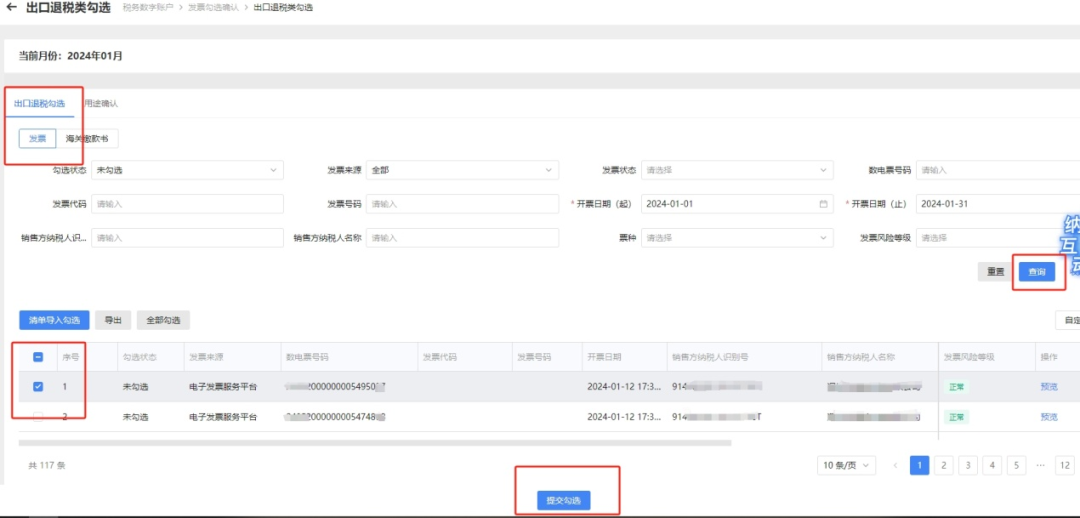Toggle select-all checkbox in table header

point(38,356)
